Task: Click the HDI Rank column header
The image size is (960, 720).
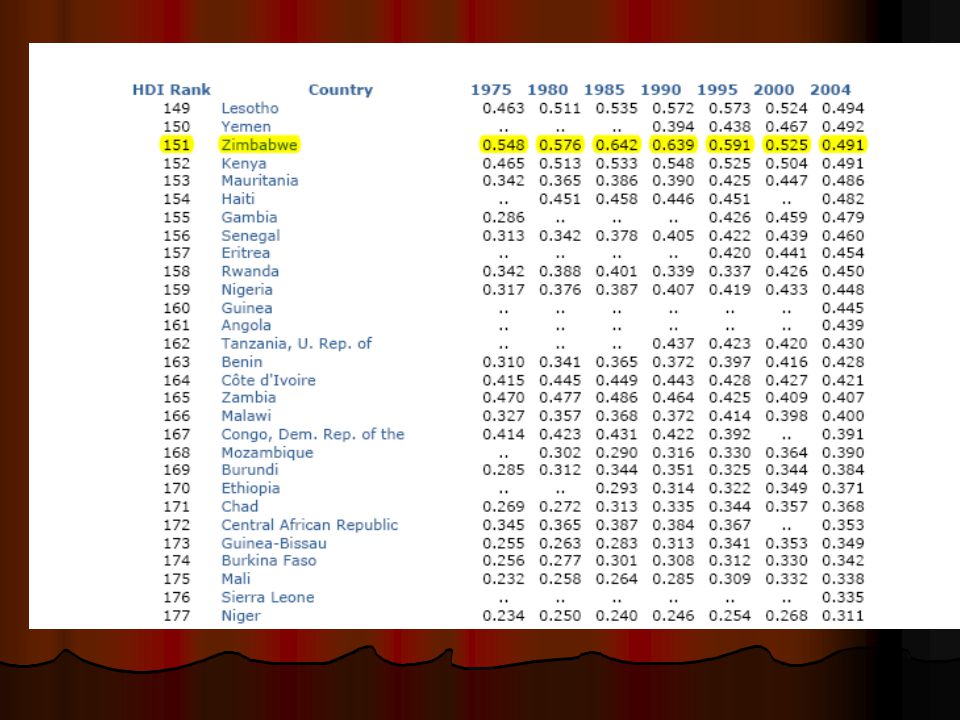Action: pos(171,90)
